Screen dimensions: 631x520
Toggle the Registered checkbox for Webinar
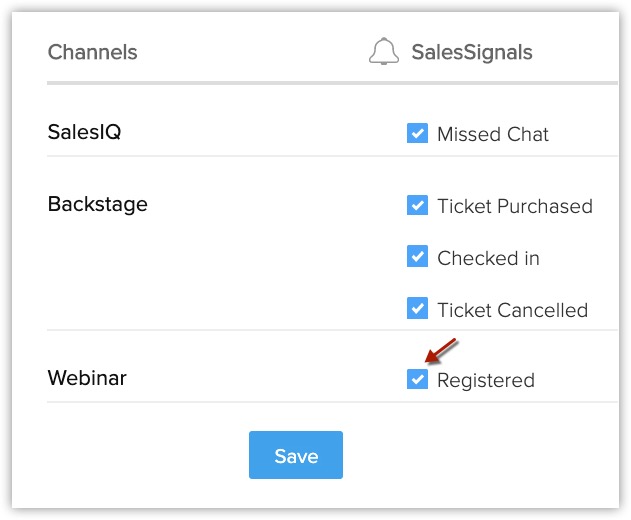pos(418,379)
